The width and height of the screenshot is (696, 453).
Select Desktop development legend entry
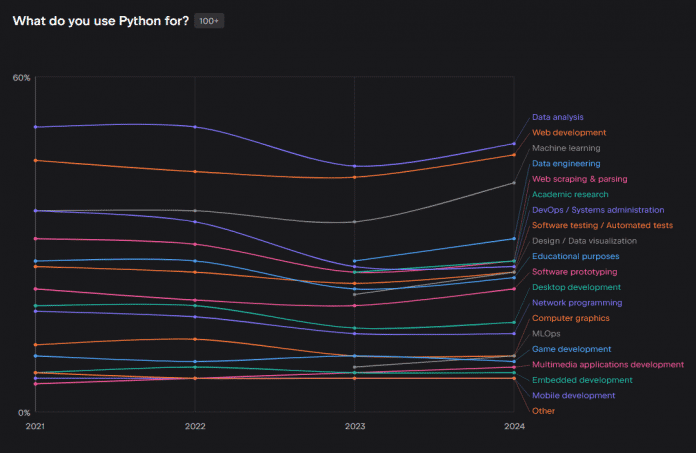pyautogui.click(x=575, y=287)
